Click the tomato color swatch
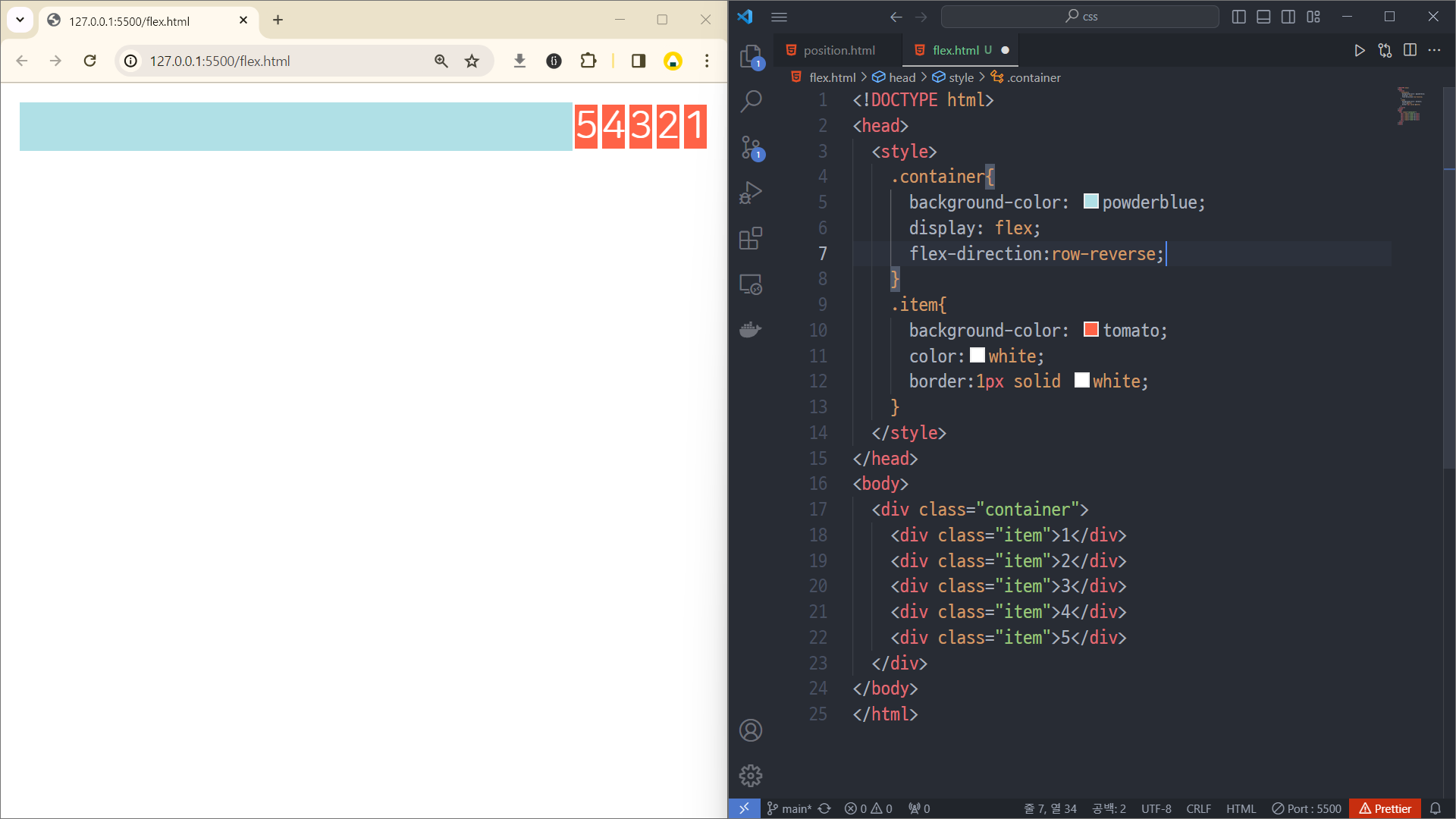The height and width of the screenshot is (819, 1456). pyautogui.click(x=1090, y=329)
